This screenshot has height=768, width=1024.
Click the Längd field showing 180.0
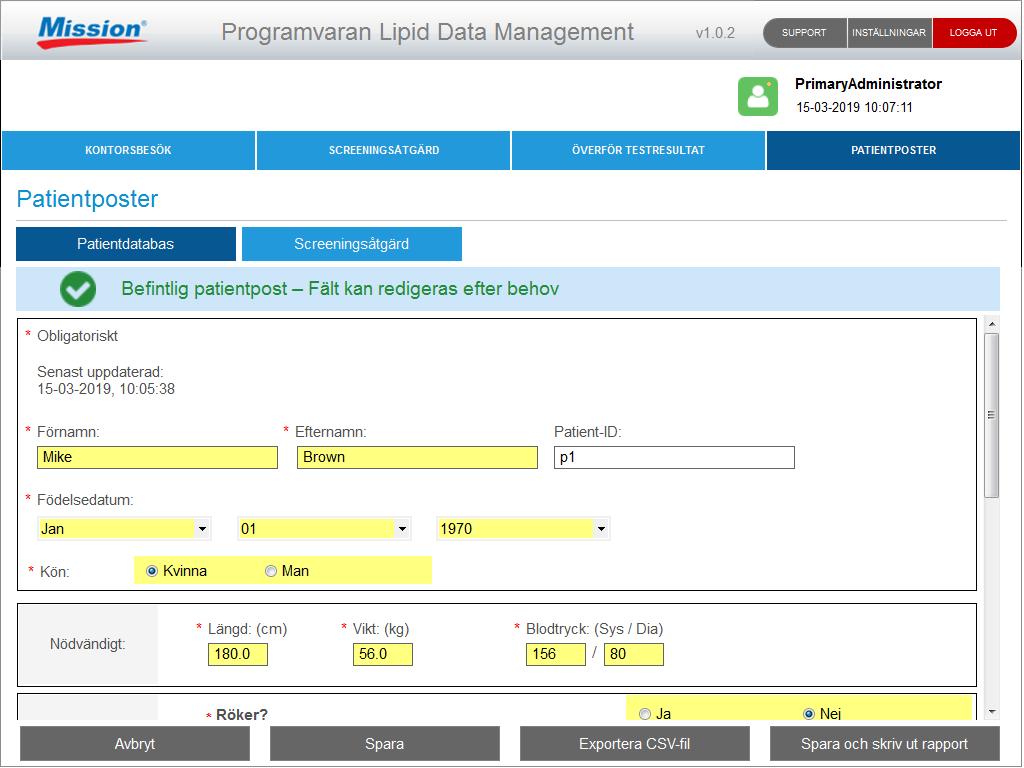238,654
